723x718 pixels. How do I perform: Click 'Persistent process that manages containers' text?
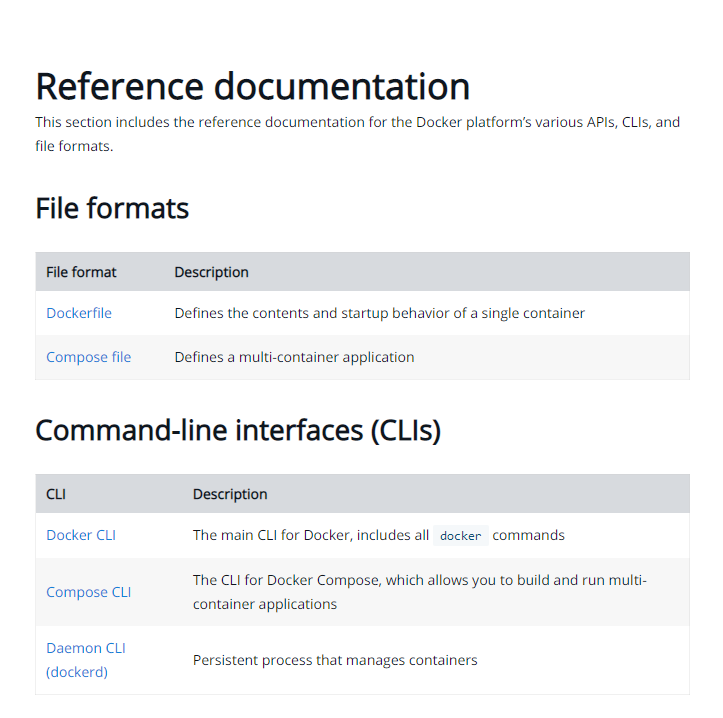pyautogui.click(x=335, y=660)
